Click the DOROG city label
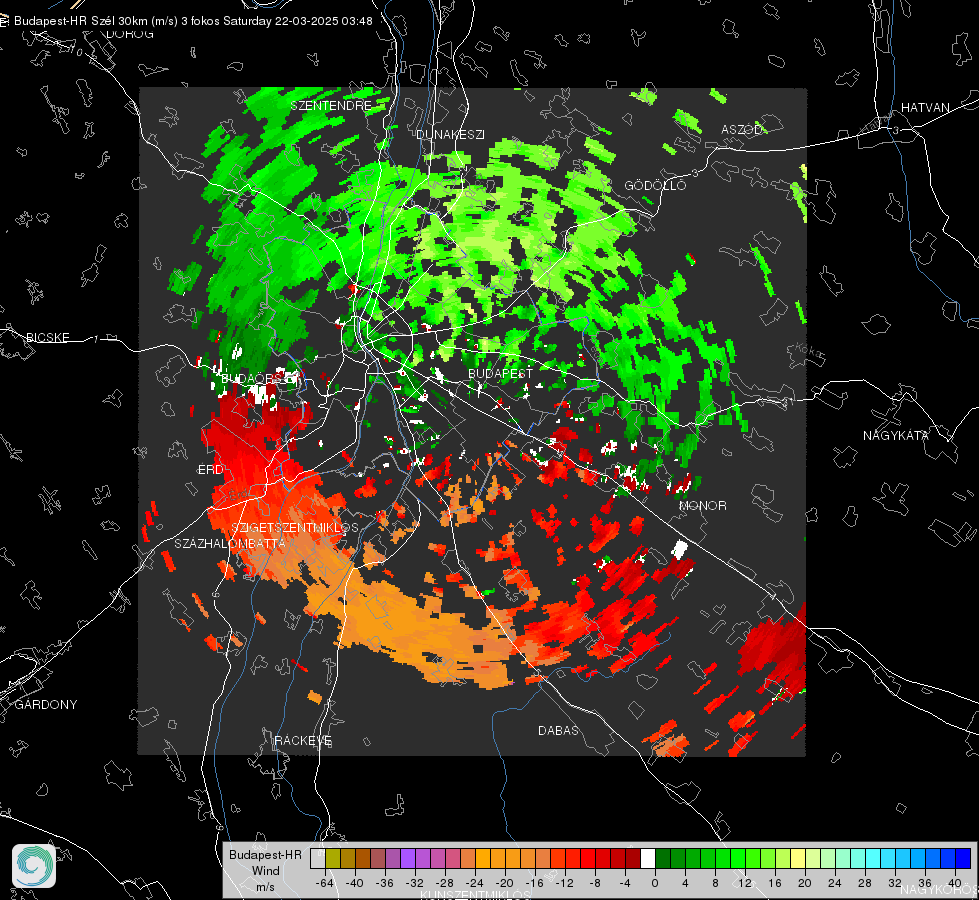This screenshot has height=900, width=979. (x=130, y=34)
